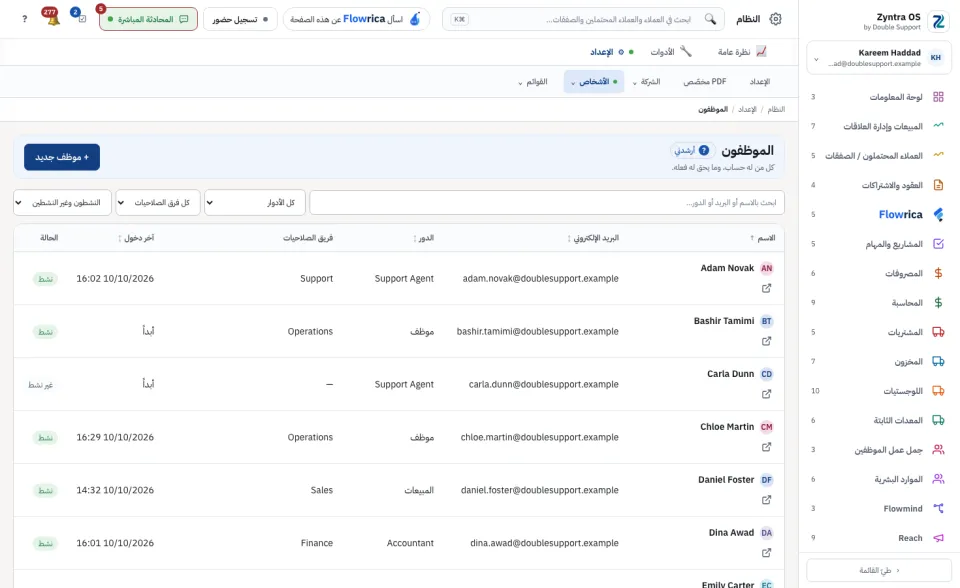The image size is (960, 588).
Task: Expand the كل الأدوار roles dropdown
Action: point(255,203)
